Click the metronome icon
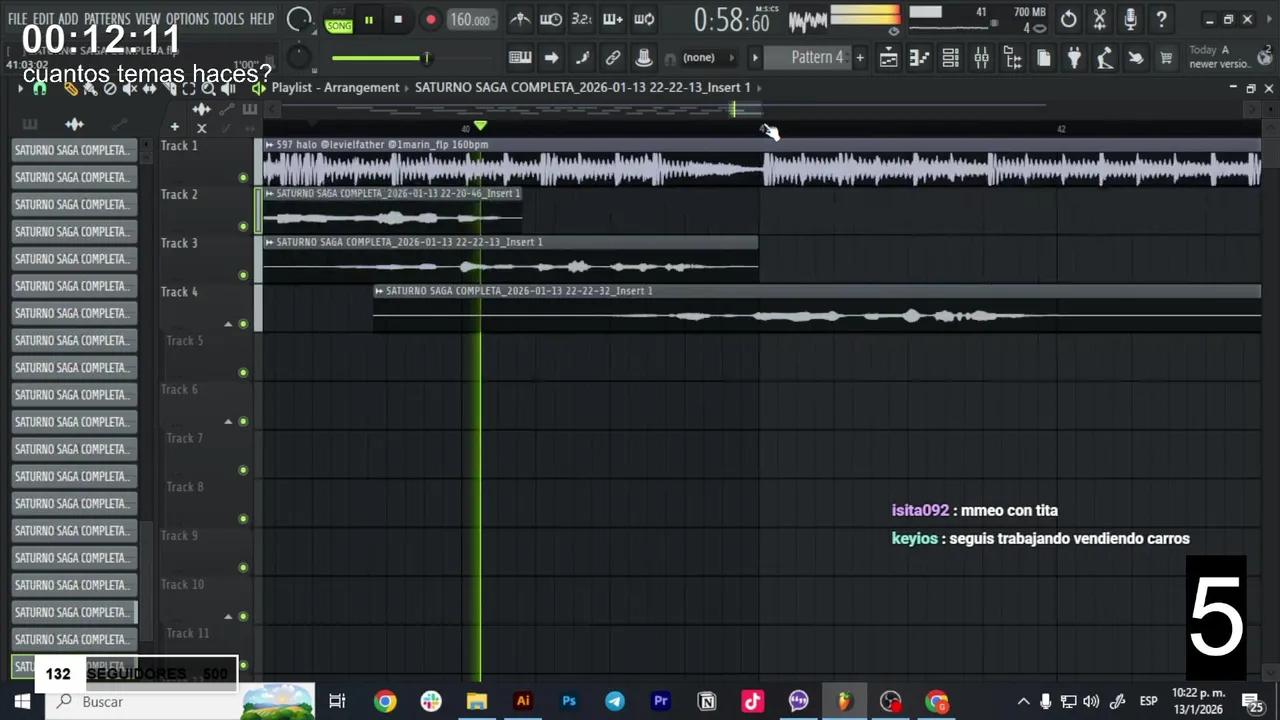 point(520,19)
